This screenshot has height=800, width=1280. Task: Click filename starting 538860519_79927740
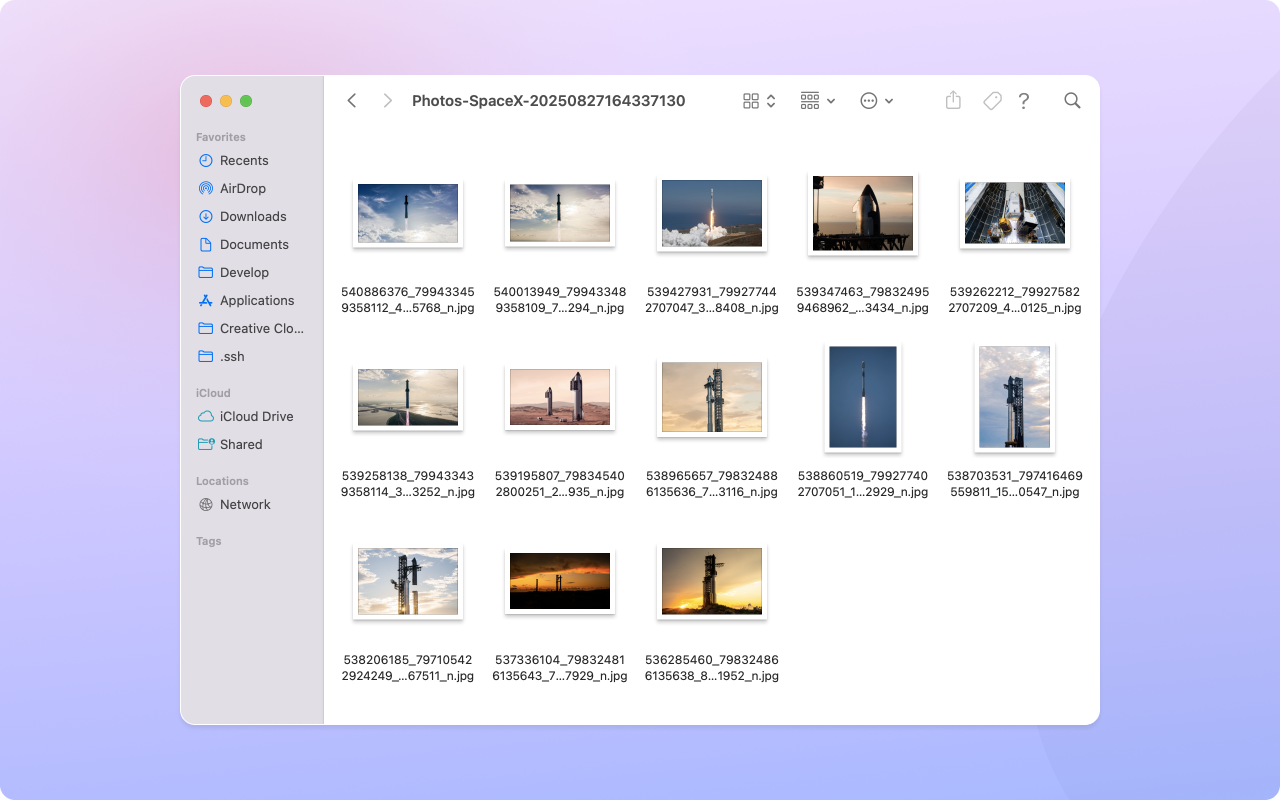(x=863, y=484)
